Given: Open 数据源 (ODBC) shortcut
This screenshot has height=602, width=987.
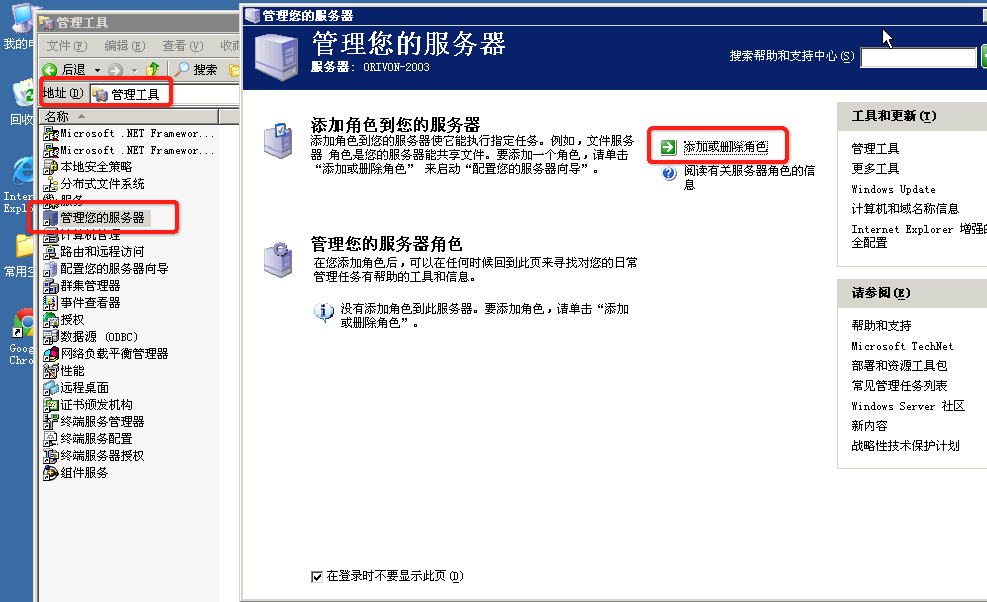Looking at the screenshot, I should tap(98, 336).
